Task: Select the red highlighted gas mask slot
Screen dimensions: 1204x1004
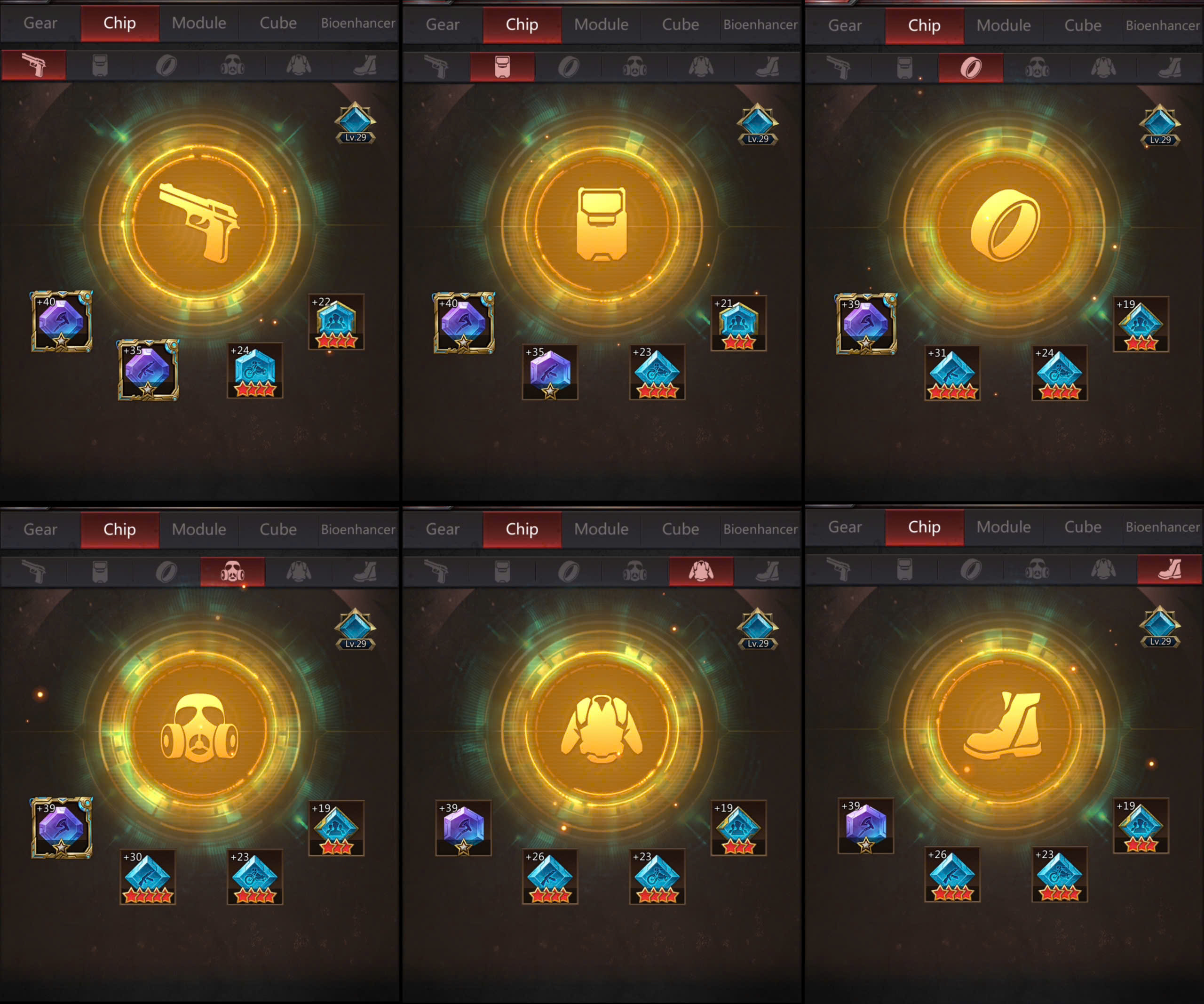Action: [232, 572]
